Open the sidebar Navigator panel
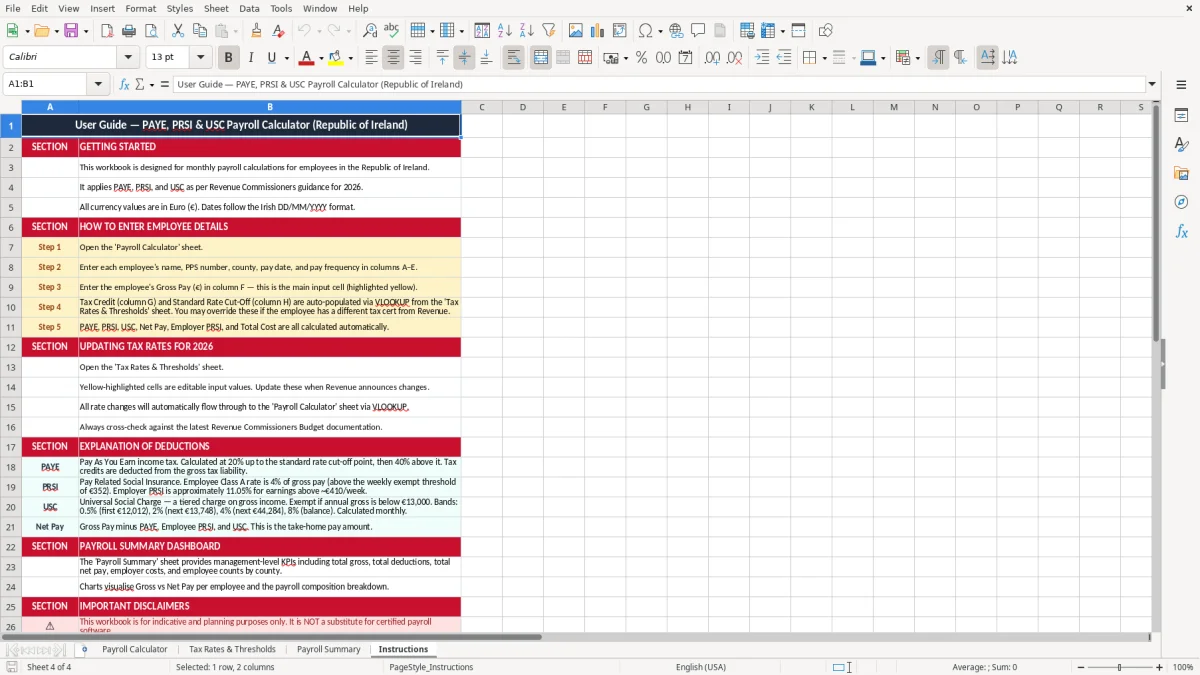This screenshot has width=1200, height=675. [1181, 202]
